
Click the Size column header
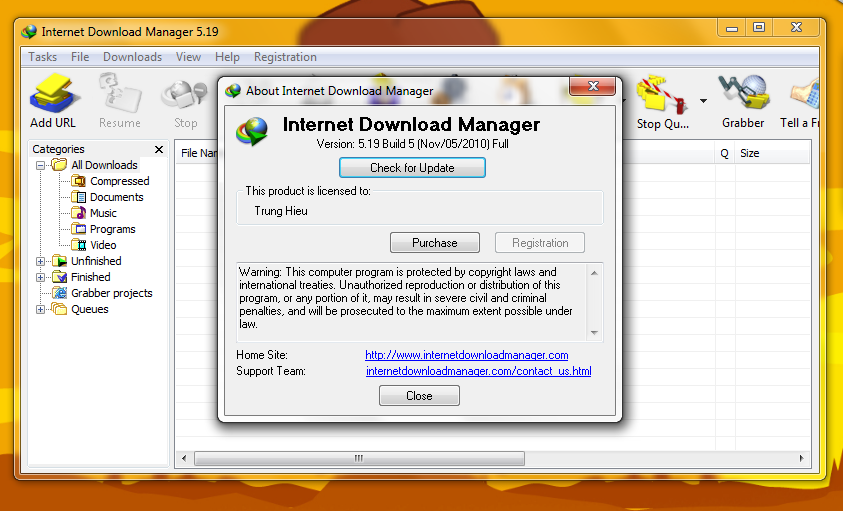coord(772,153)
